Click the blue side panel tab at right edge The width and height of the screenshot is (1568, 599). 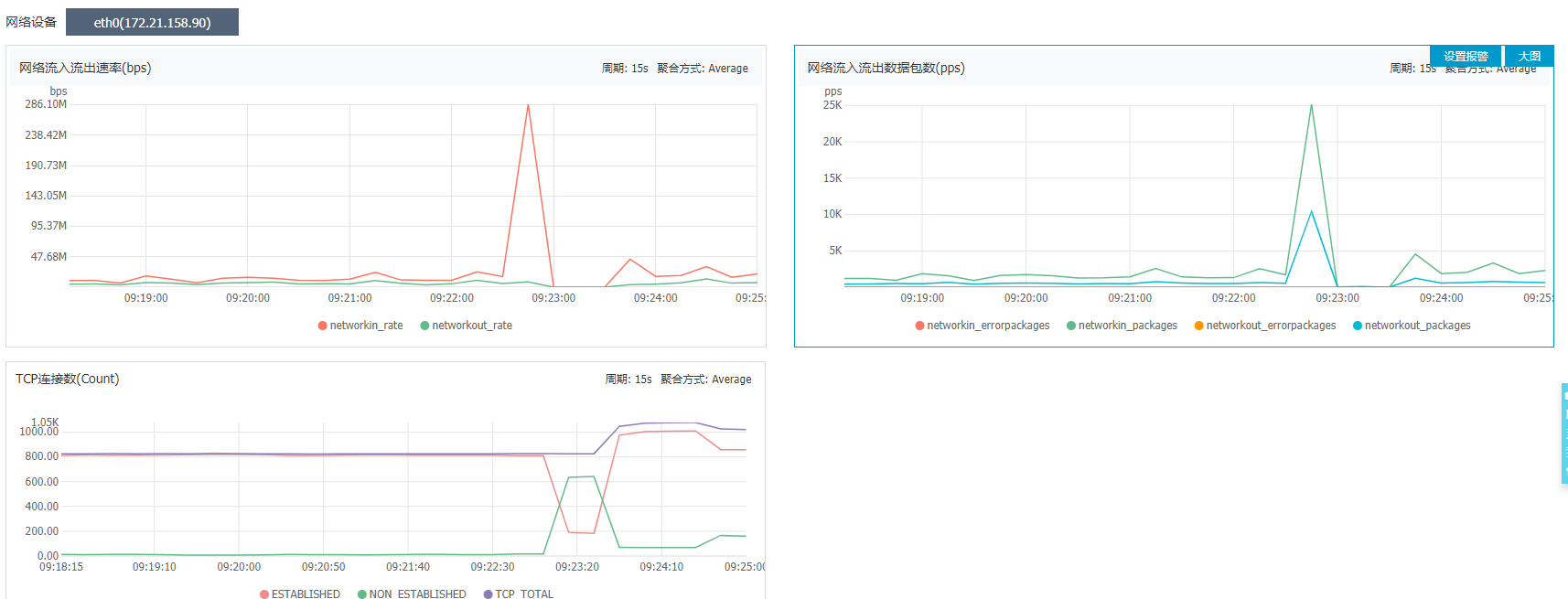[1564, 433]
